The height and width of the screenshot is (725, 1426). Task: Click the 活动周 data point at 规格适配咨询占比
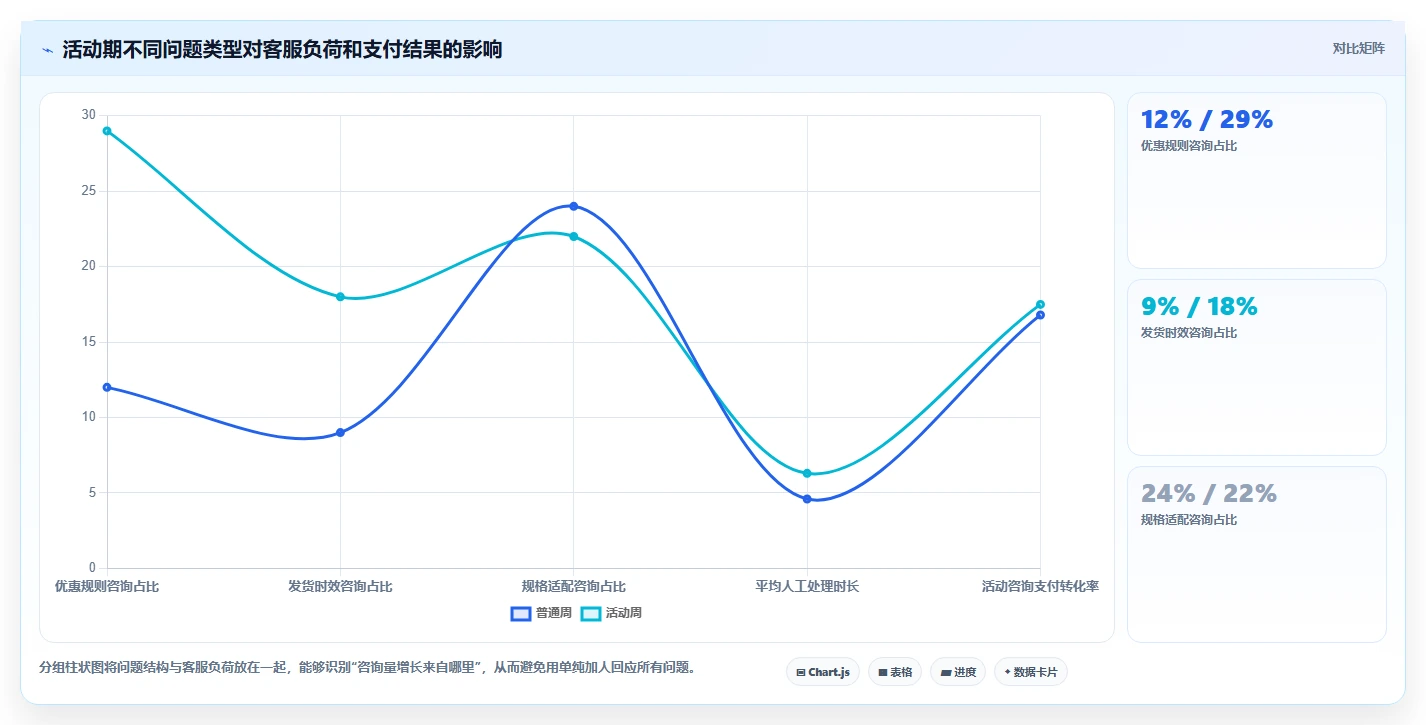pyautogui.click(x=573, y=236)
